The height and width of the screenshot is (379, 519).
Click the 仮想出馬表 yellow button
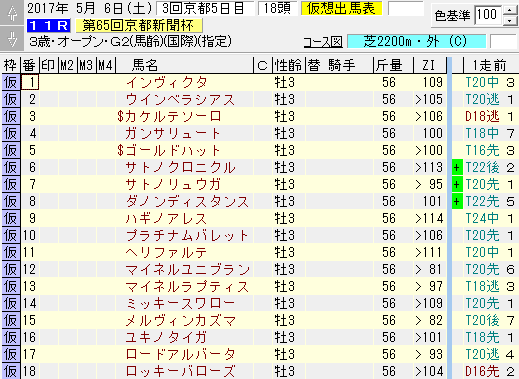coord(341,9)
